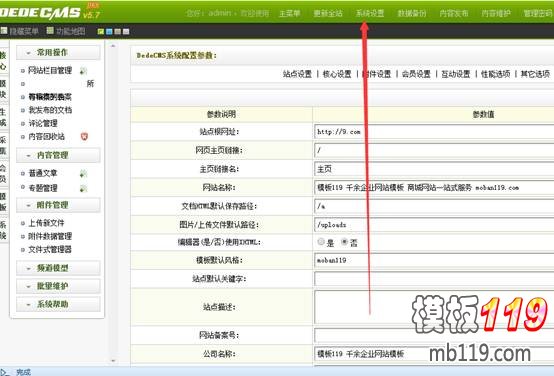Open 内容发布 in top navigation
The height and width of the screenshot is (376, 554).
point(454,13)
